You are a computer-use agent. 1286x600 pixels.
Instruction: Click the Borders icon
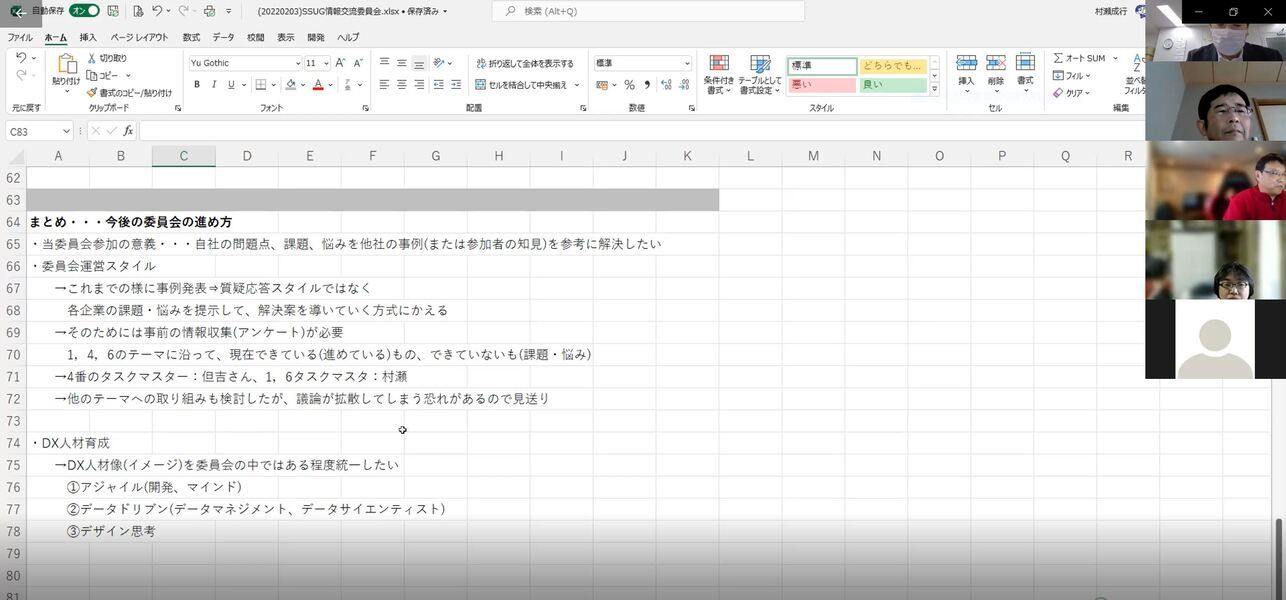(261, 85)
